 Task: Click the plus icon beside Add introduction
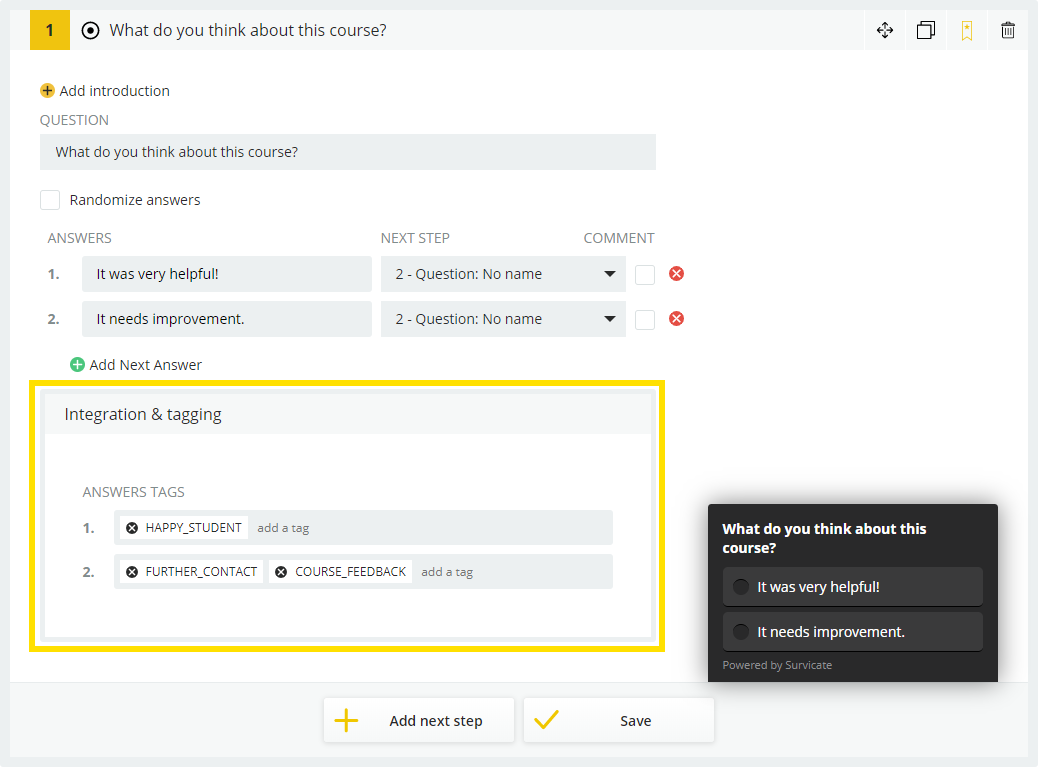[47, 91]
